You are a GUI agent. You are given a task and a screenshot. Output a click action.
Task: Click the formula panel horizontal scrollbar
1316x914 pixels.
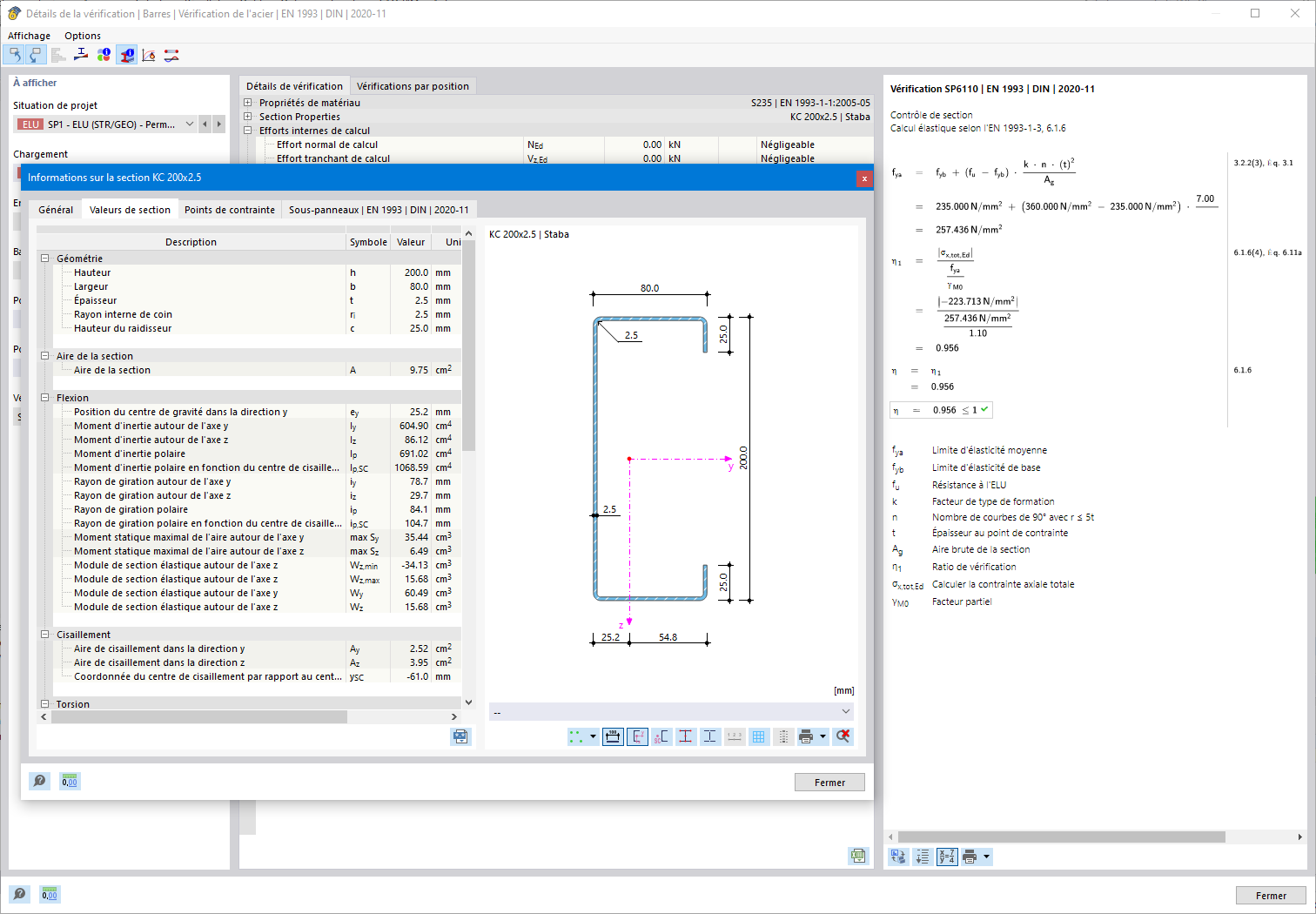coord(1062,837)
